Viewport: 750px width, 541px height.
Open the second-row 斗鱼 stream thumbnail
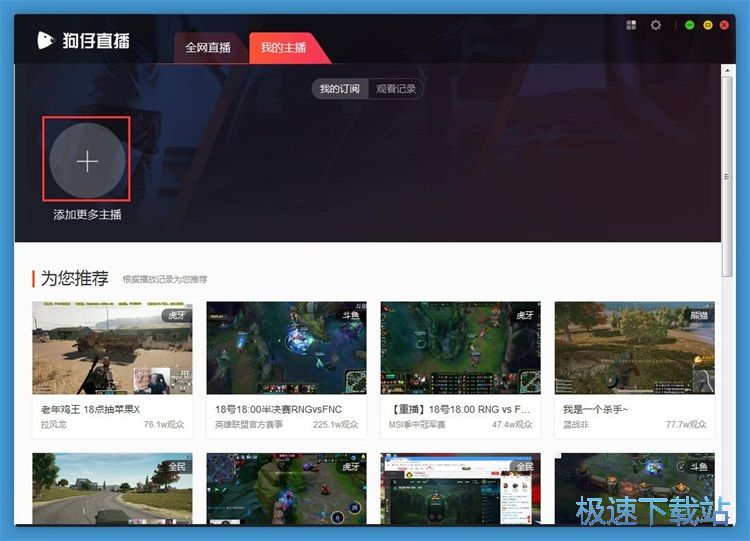635,488
